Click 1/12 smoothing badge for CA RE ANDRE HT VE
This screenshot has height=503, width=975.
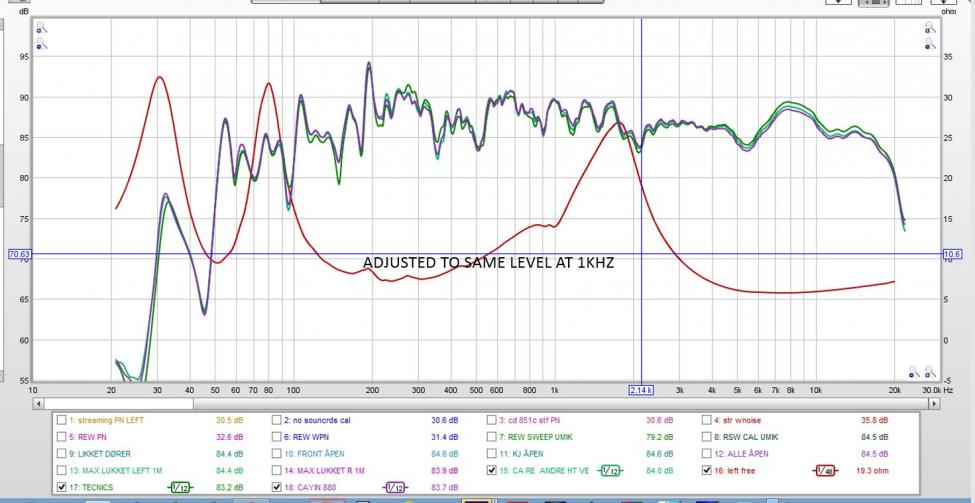(x=611, y=471)
